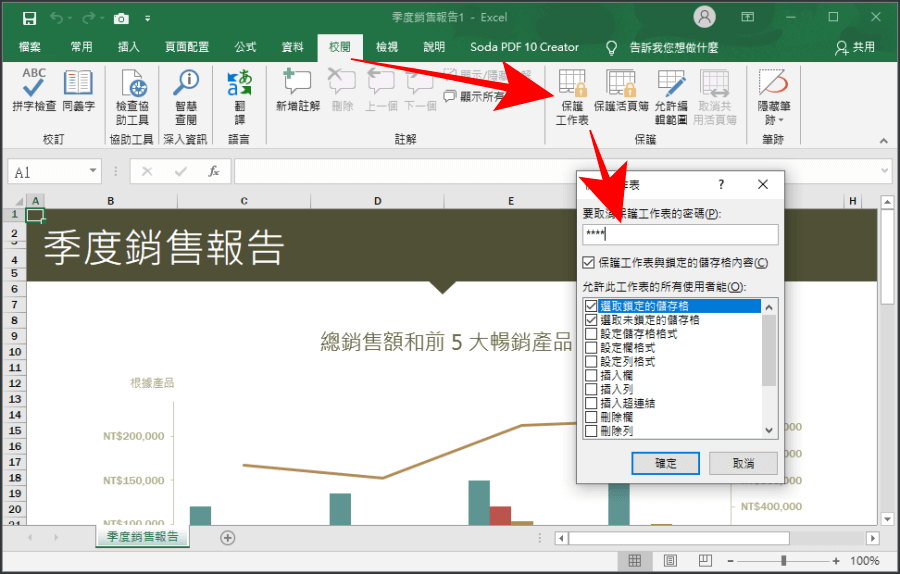Open the 說明 help tab
Viewport: 900px width, 574px height.
[x=434, y=47]
